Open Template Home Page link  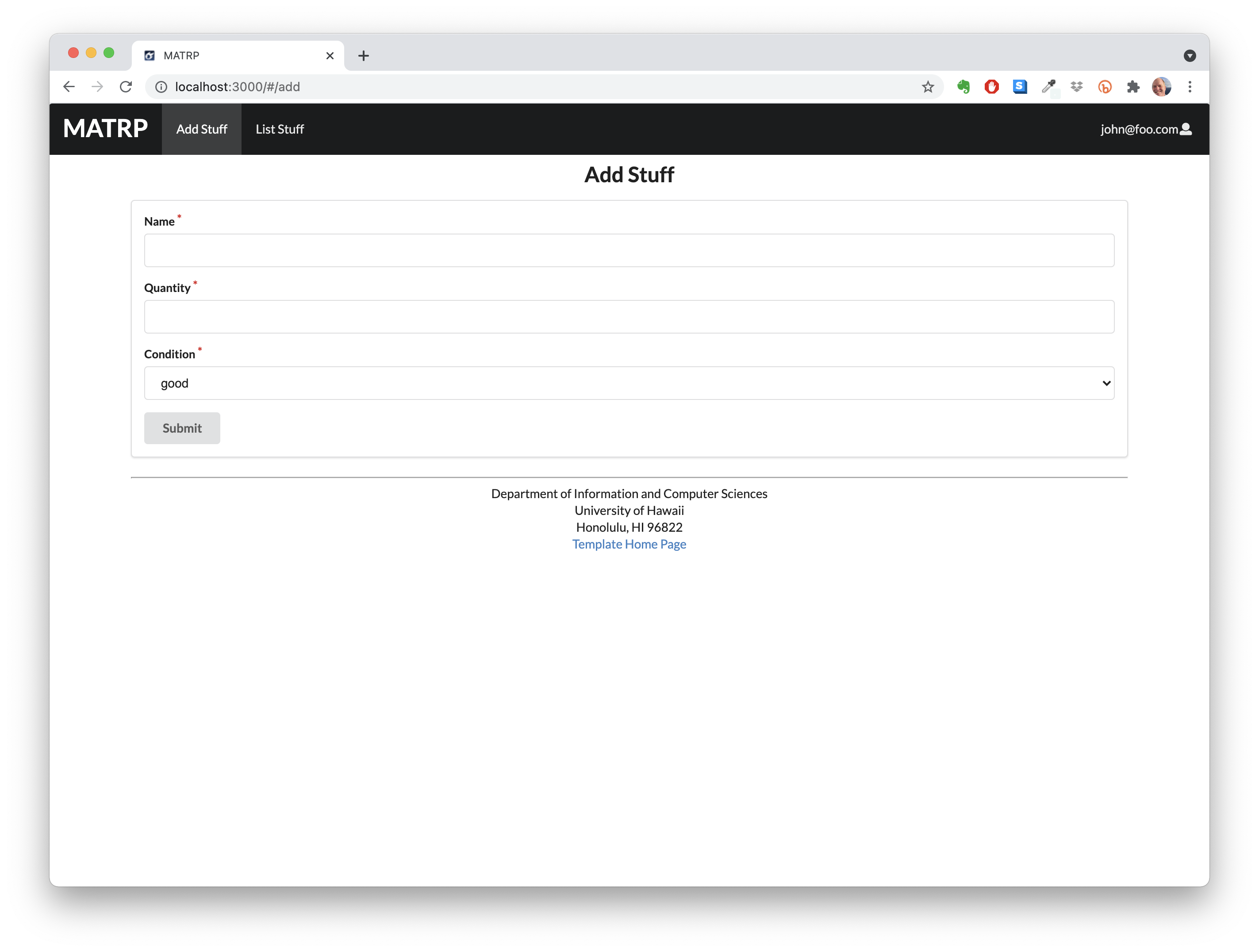(x=629, y=544)
